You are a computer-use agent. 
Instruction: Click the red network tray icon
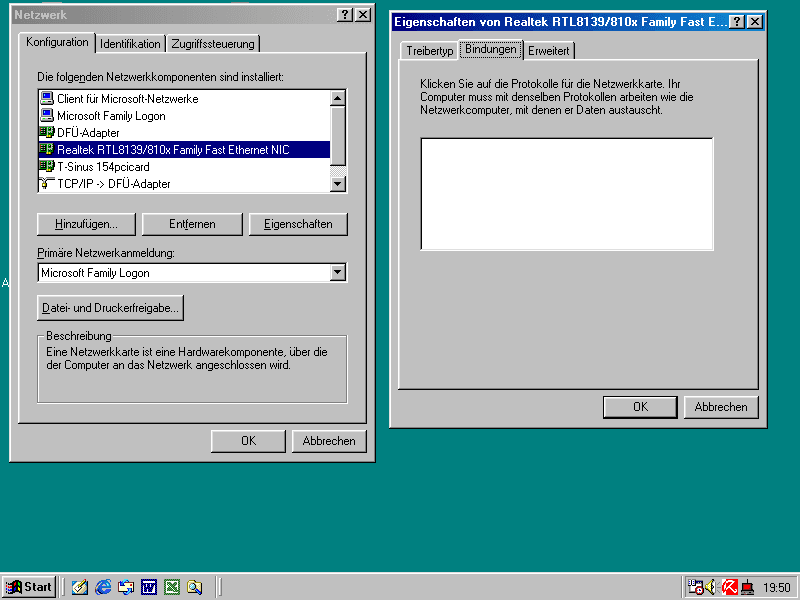point(747,587)
